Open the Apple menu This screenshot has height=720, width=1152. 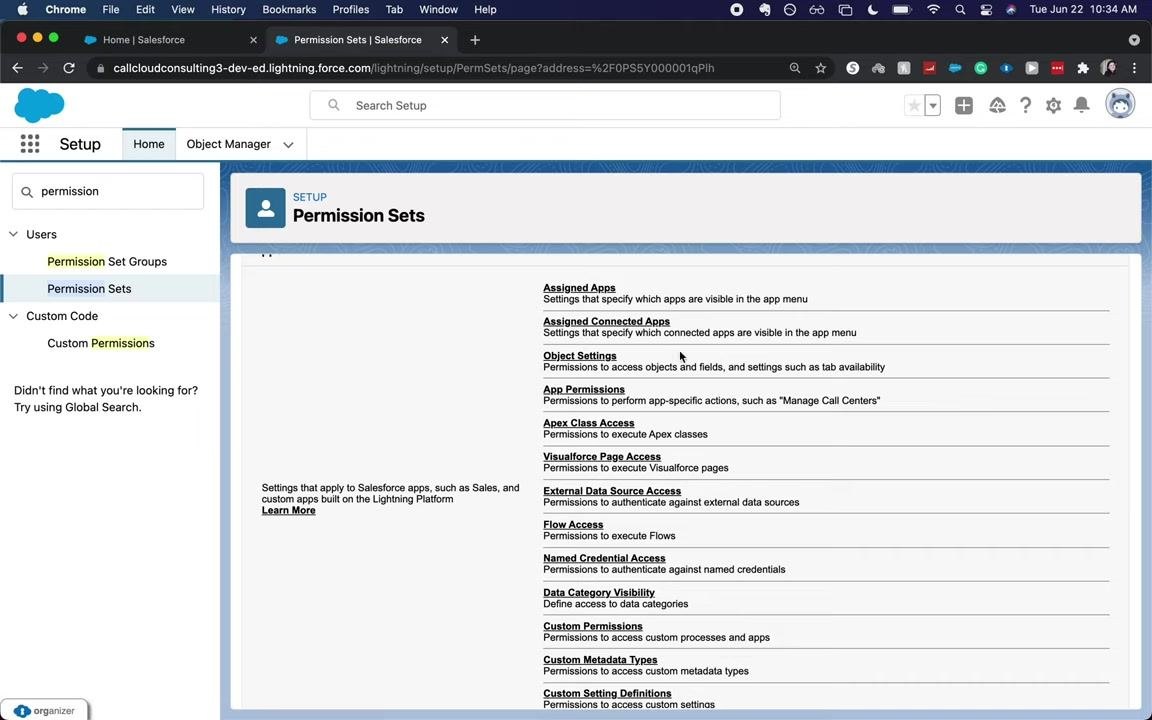[22, 10]
